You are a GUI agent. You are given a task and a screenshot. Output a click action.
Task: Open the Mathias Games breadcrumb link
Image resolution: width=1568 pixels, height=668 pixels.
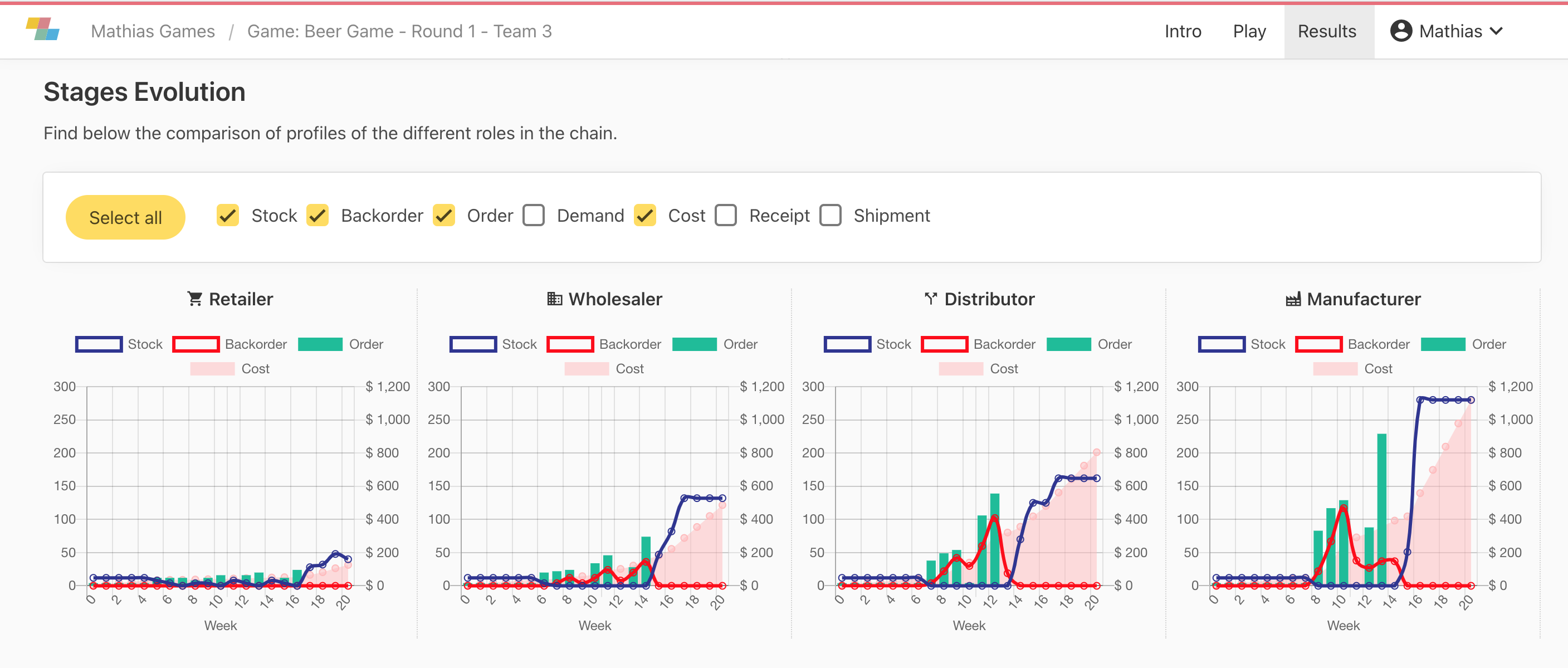pyautogui.click(x=153, y=31)
